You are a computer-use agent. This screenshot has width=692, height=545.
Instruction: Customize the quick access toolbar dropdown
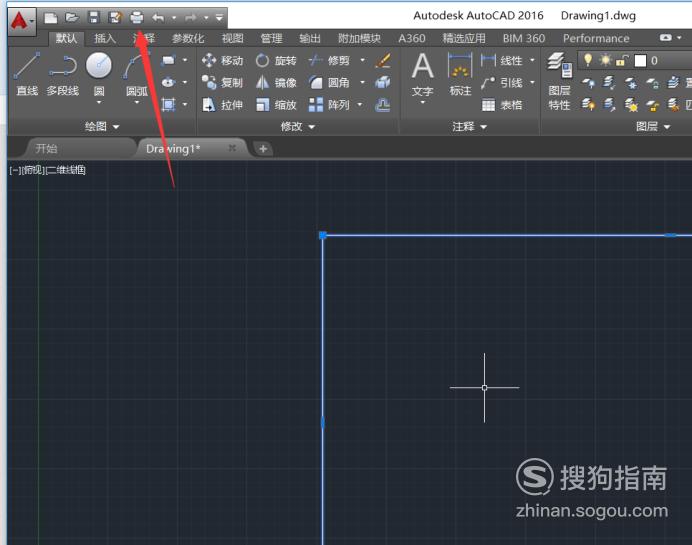[219, 18]
